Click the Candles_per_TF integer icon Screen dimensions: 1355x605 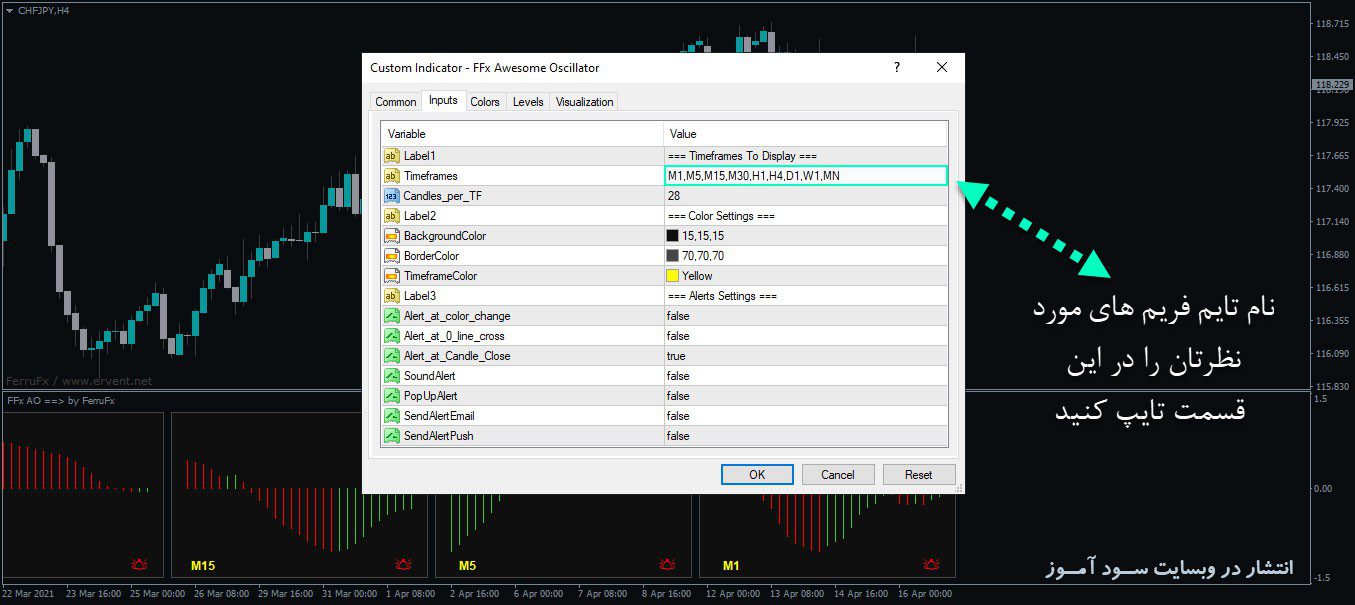[x=391, y=196]
